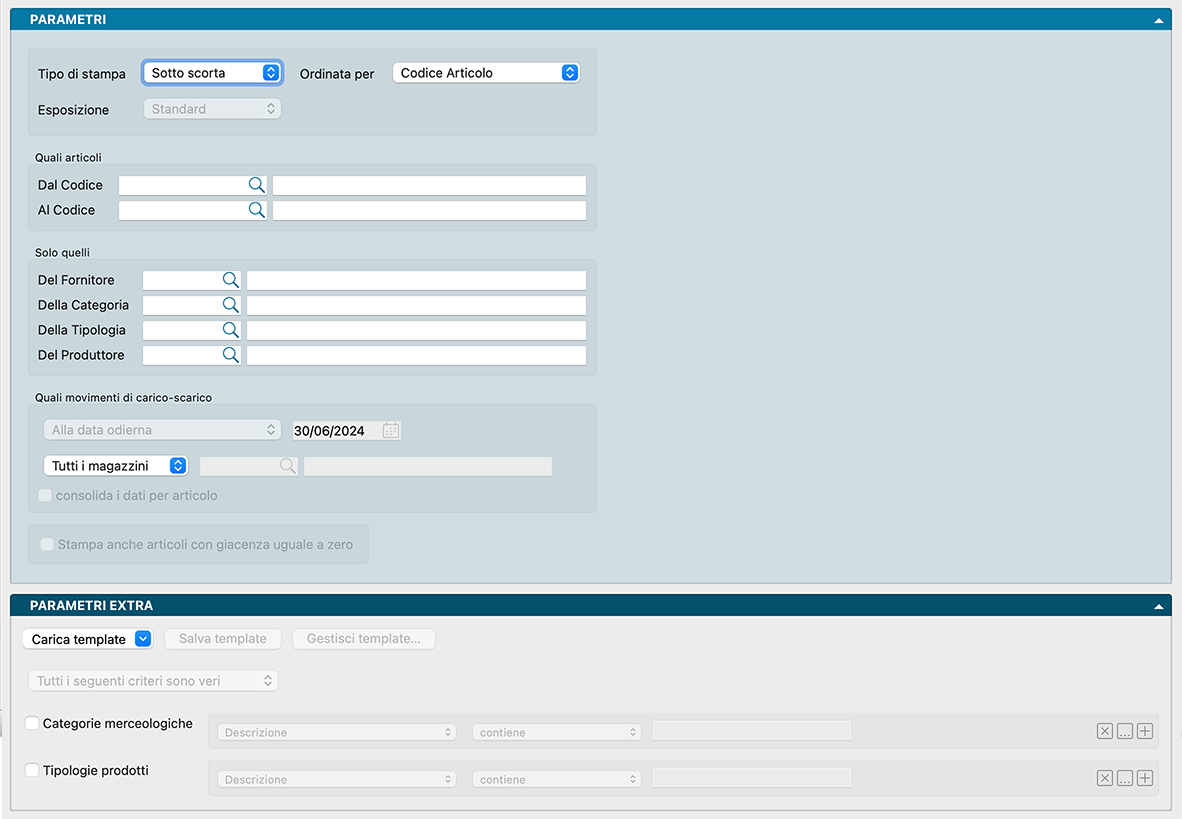This screenshot has width=1182, height=819.
Task: Enable the Categorie merceologiche checkbox
Action: pyautogui.click(x=32, y=723)
